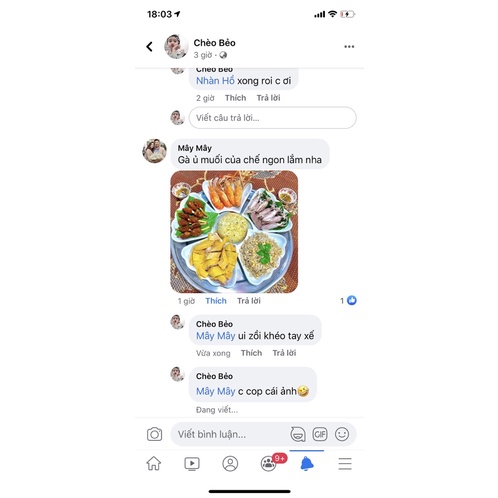The height and width of the screenshot is (498, 498).
Task: Open the GIF picker in the comment box
Action: tap(320, 434)
